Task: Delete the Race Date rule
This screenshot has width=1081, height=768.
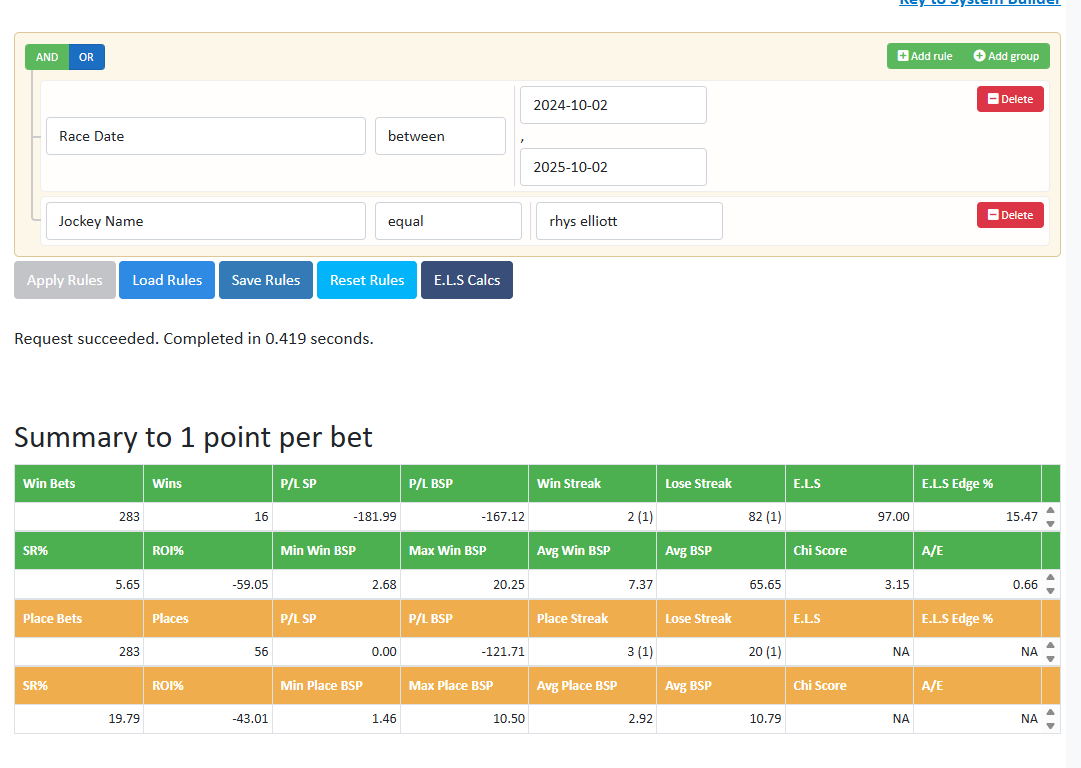Action: pos(1010,99)
